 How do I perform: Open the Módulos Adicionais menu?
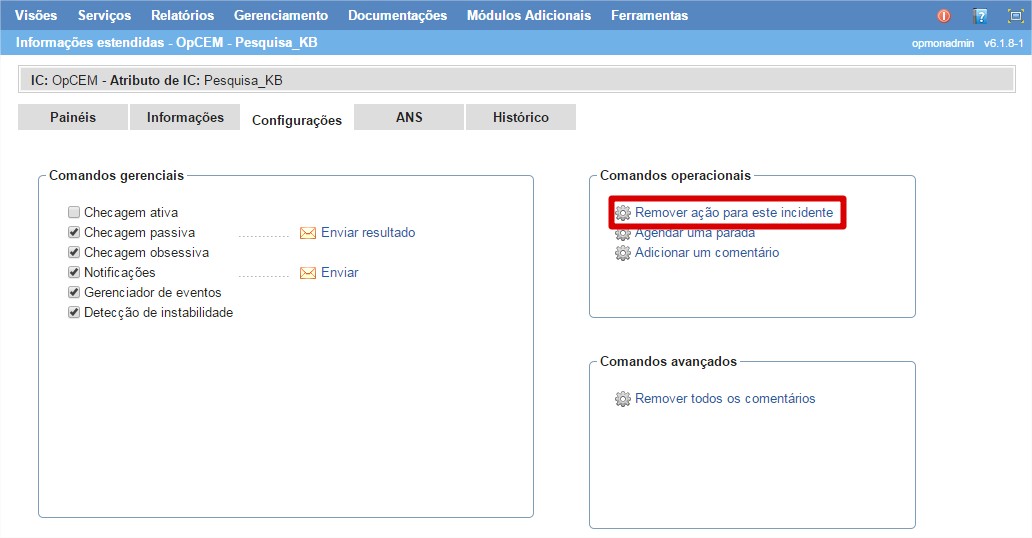point(528,16)
